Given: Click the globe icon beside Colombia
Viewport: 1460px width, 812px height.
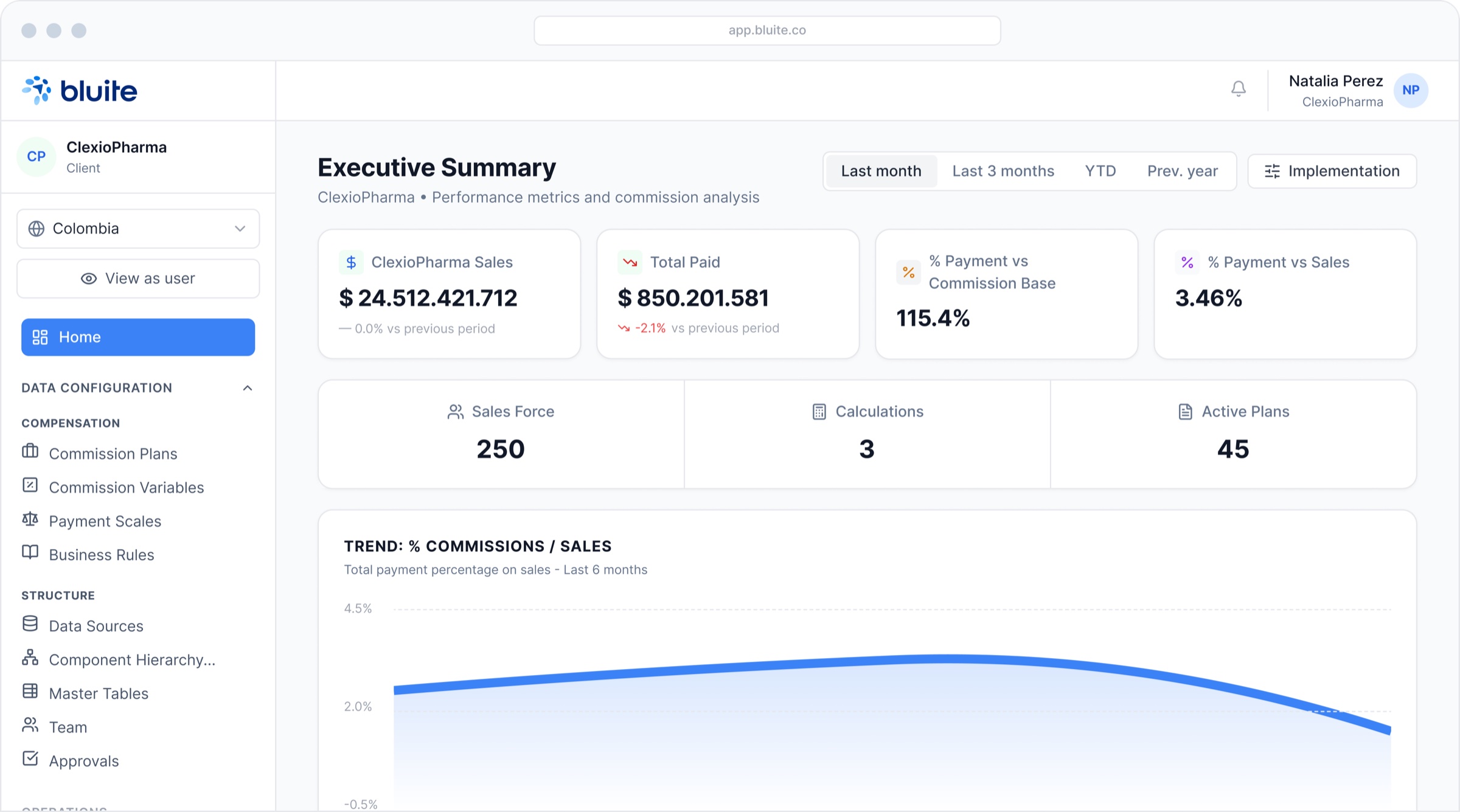Looking at the screenshot, I should 36,229.
